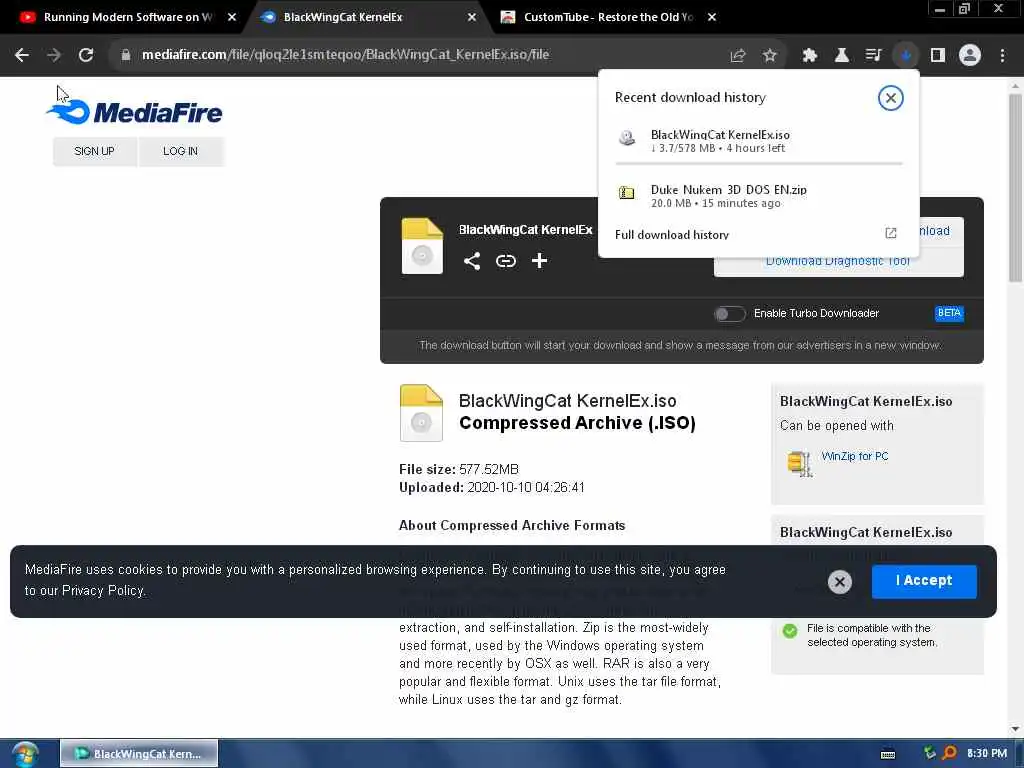1024x768 pixels.
Task: Click the browser forward arrow
Action: point(54,55)
